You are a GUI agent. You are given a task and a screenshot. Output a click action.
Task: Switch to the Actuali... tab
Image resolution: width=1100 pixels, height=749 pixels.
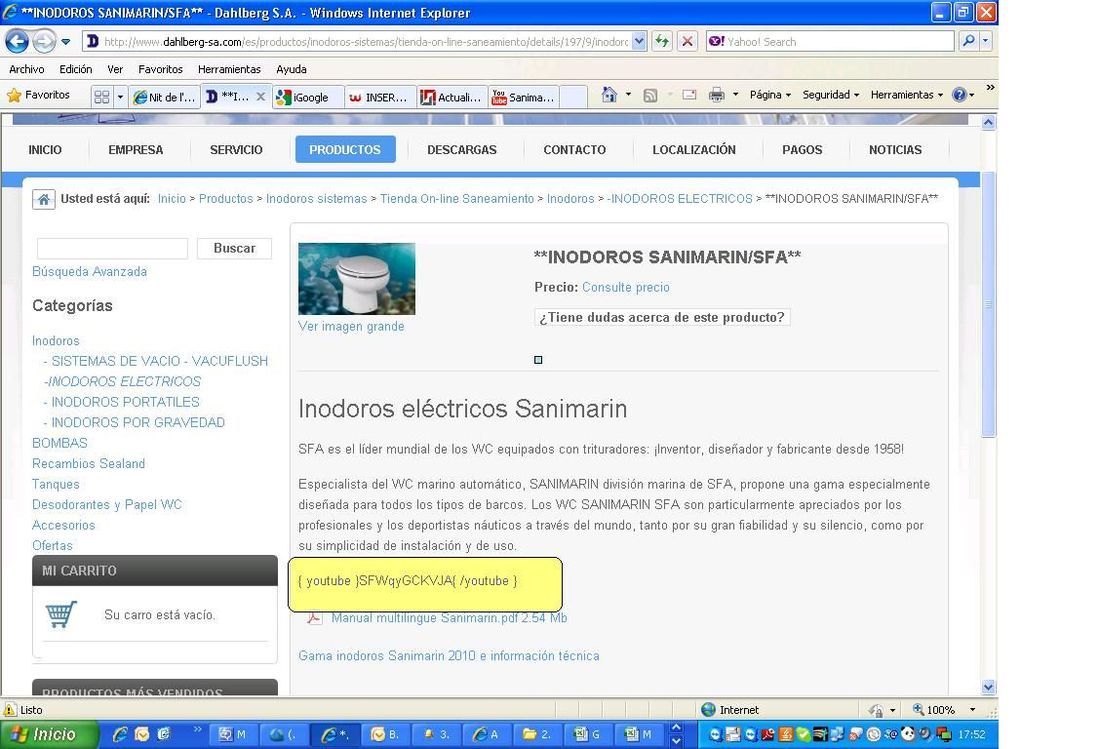452,97
